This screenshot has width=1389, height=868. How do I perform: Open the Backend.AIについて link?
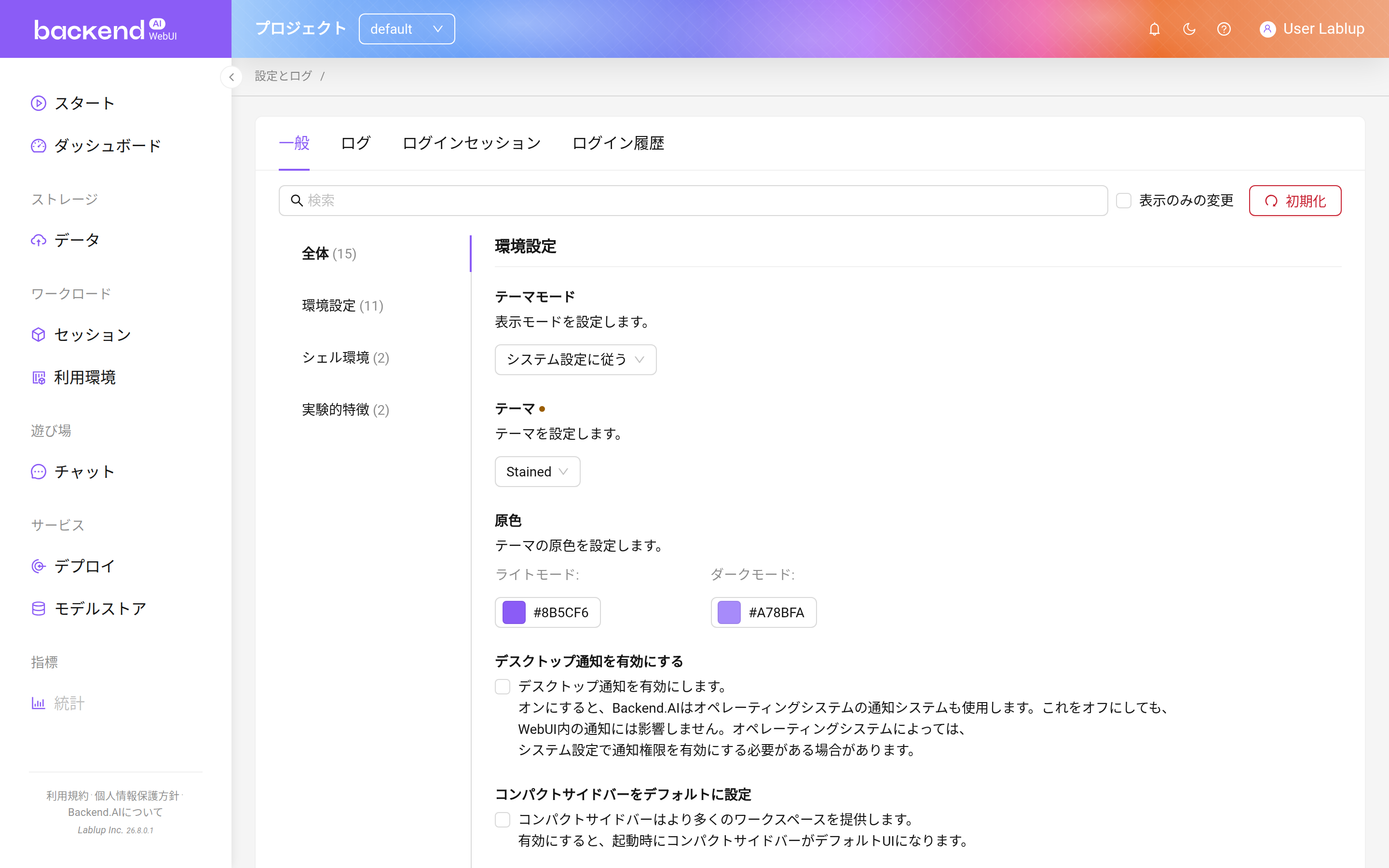(x=115, y=813)
